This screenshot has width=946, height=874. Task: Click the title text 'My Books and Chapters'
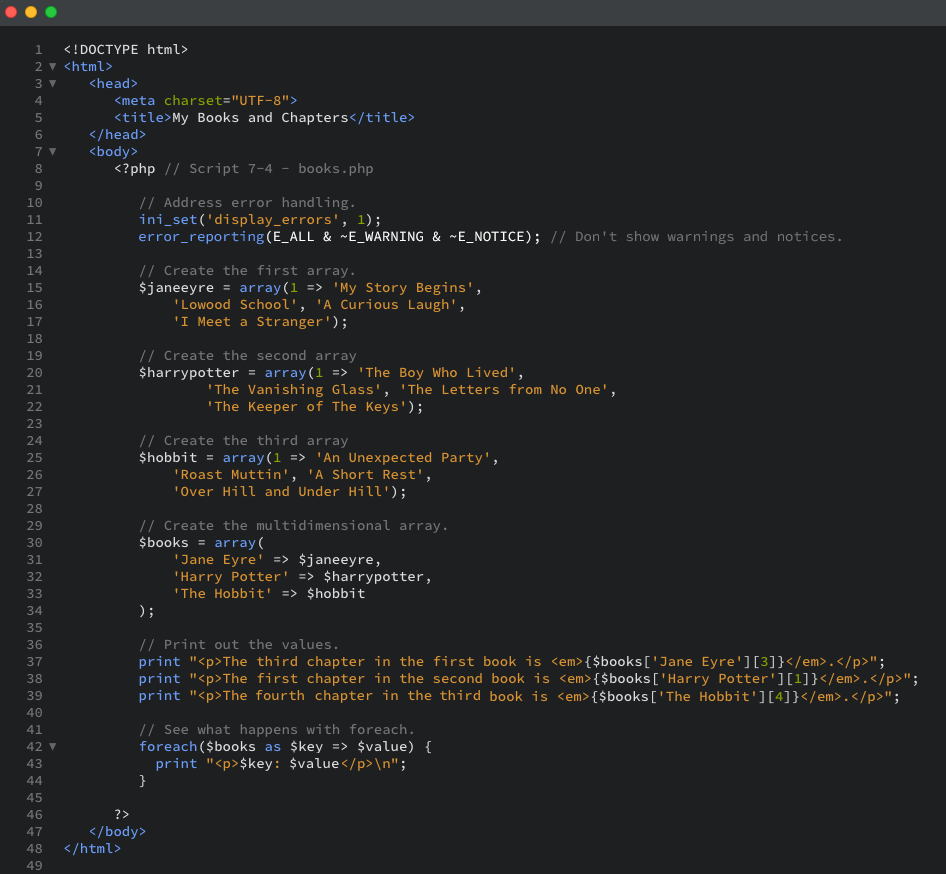[261, 118]
